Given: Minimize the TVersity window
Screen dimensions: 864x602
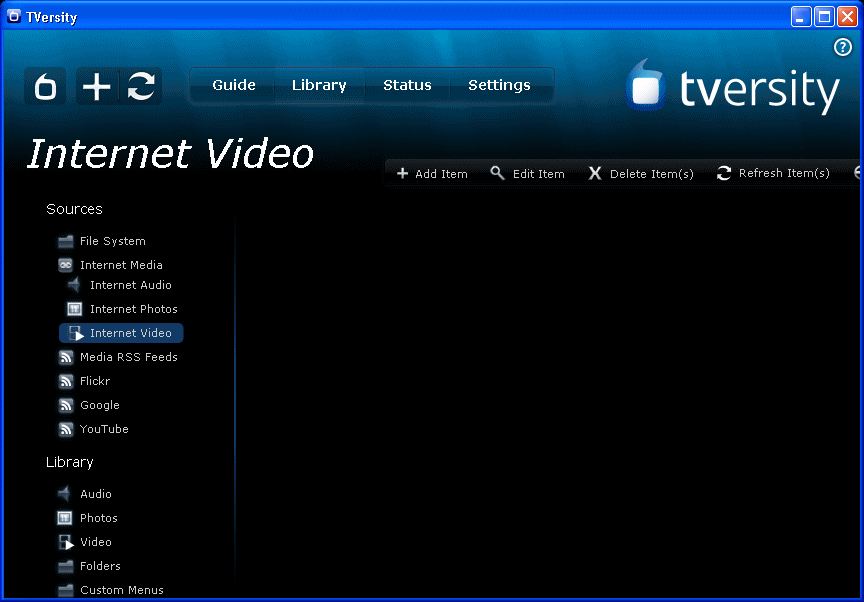Looking at the screenshot, I should click(801, 17).
